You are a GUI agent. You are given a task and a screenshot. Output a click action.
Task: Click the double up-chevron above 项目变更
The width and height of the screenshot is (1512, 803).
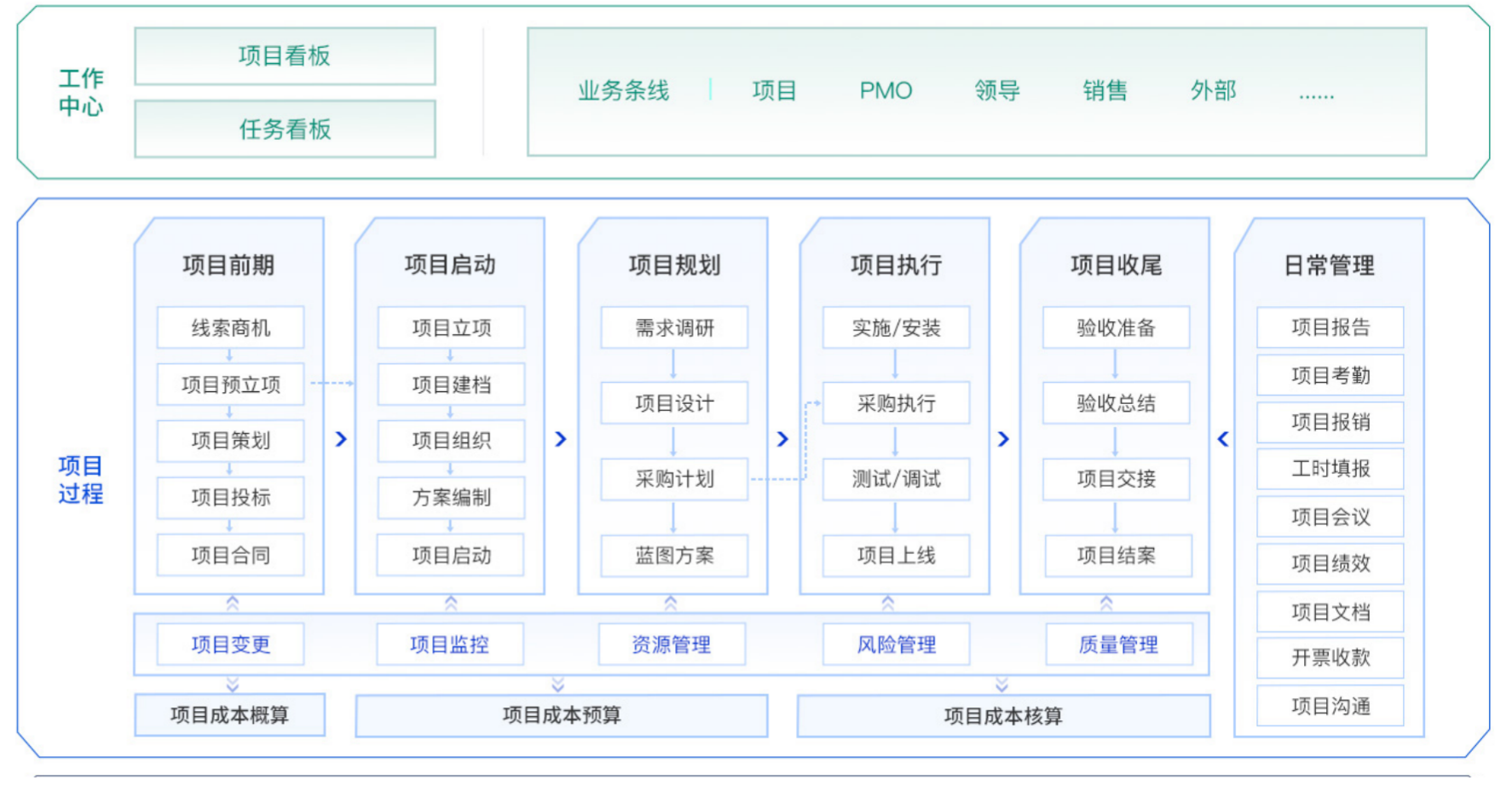[232, 604]
